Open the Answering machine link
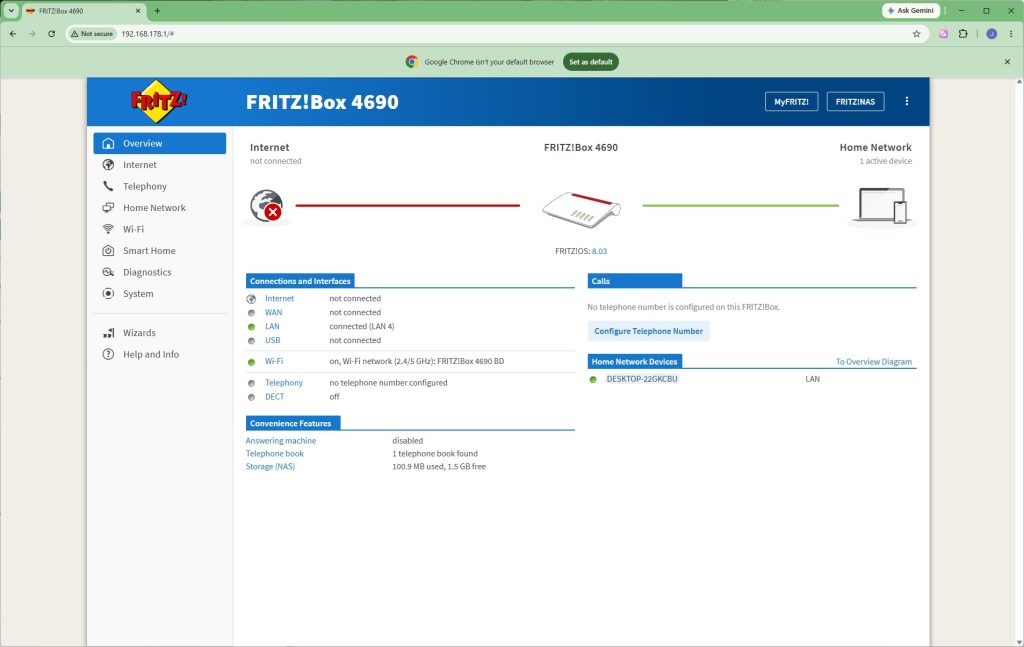 point(281,441)
